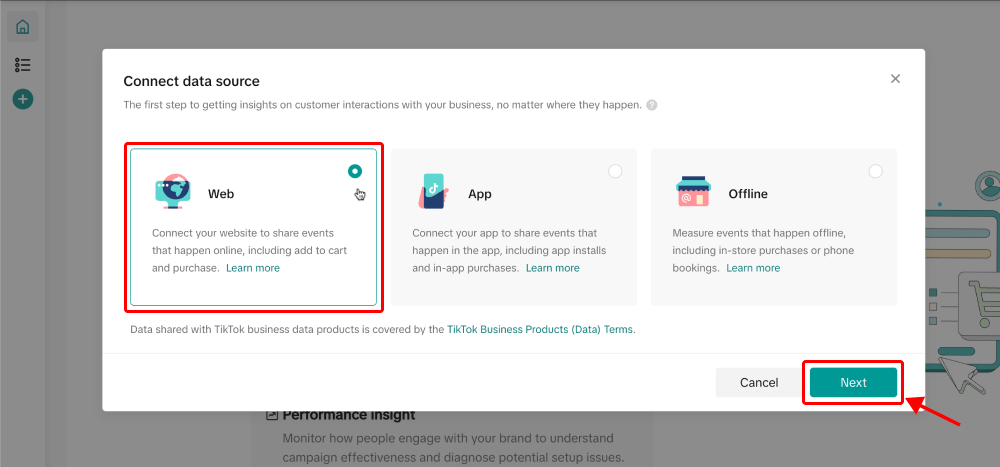Select the App radio button
Viewport: 1000px width, 467px height.
coord(615,171)
